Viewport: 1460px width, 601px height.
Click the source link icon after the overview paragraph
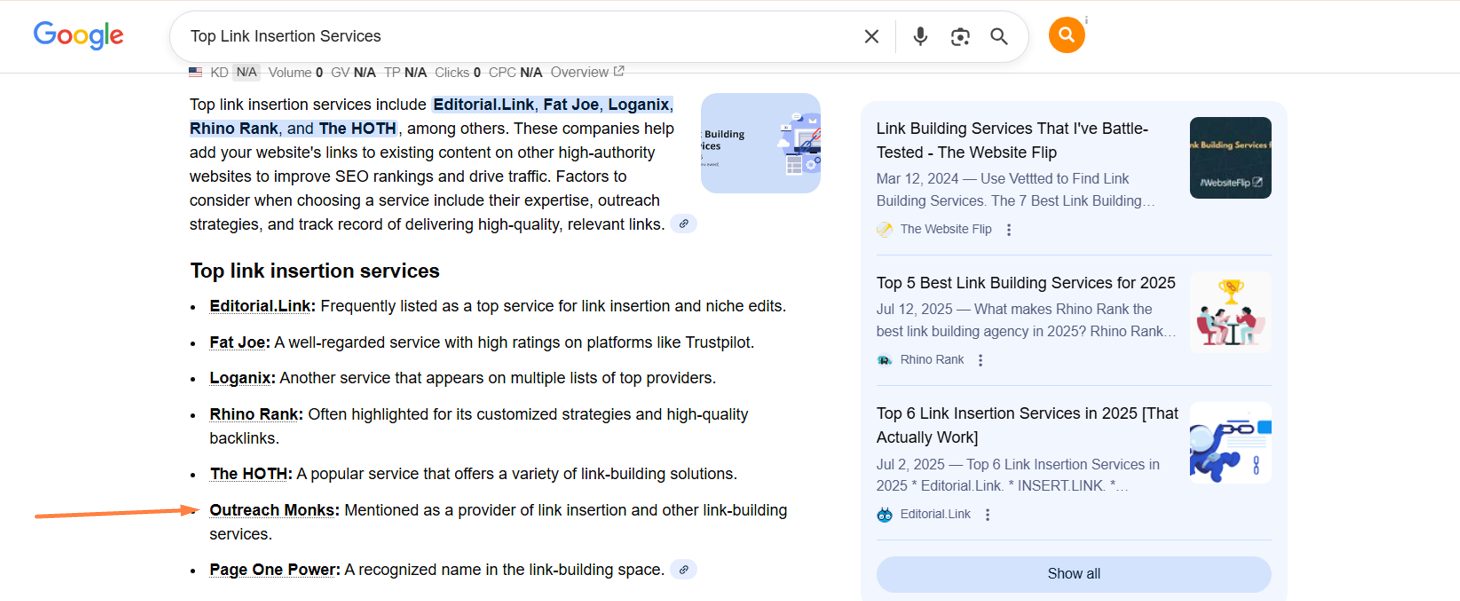pos(684,224)
